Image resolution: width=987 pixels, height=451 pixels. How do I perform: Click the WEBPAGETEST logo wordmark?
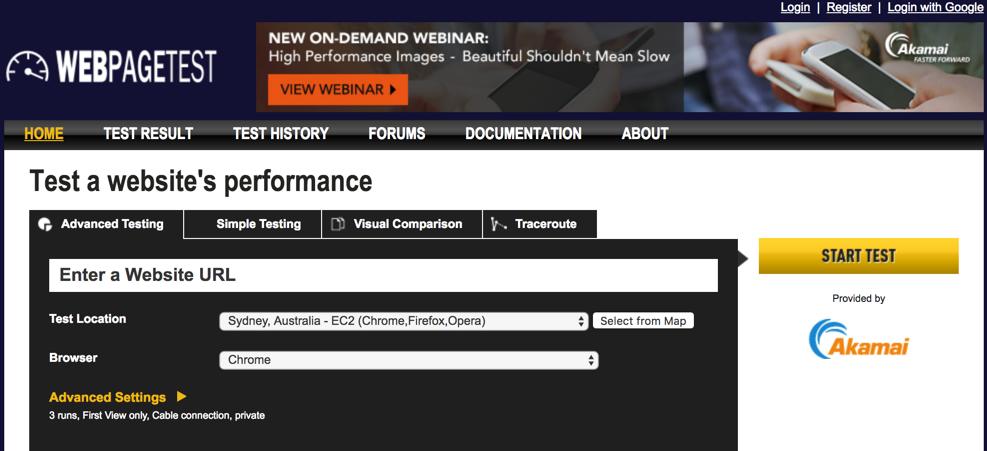point(137,66)
